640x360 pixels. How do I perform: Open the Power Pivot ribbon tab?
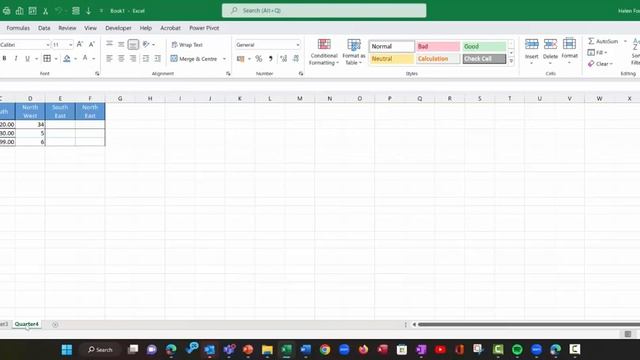point(204,28)
